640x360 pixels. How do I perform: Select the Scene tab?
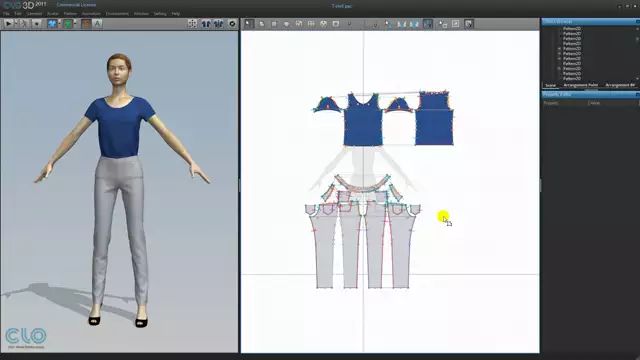point(551,85)
